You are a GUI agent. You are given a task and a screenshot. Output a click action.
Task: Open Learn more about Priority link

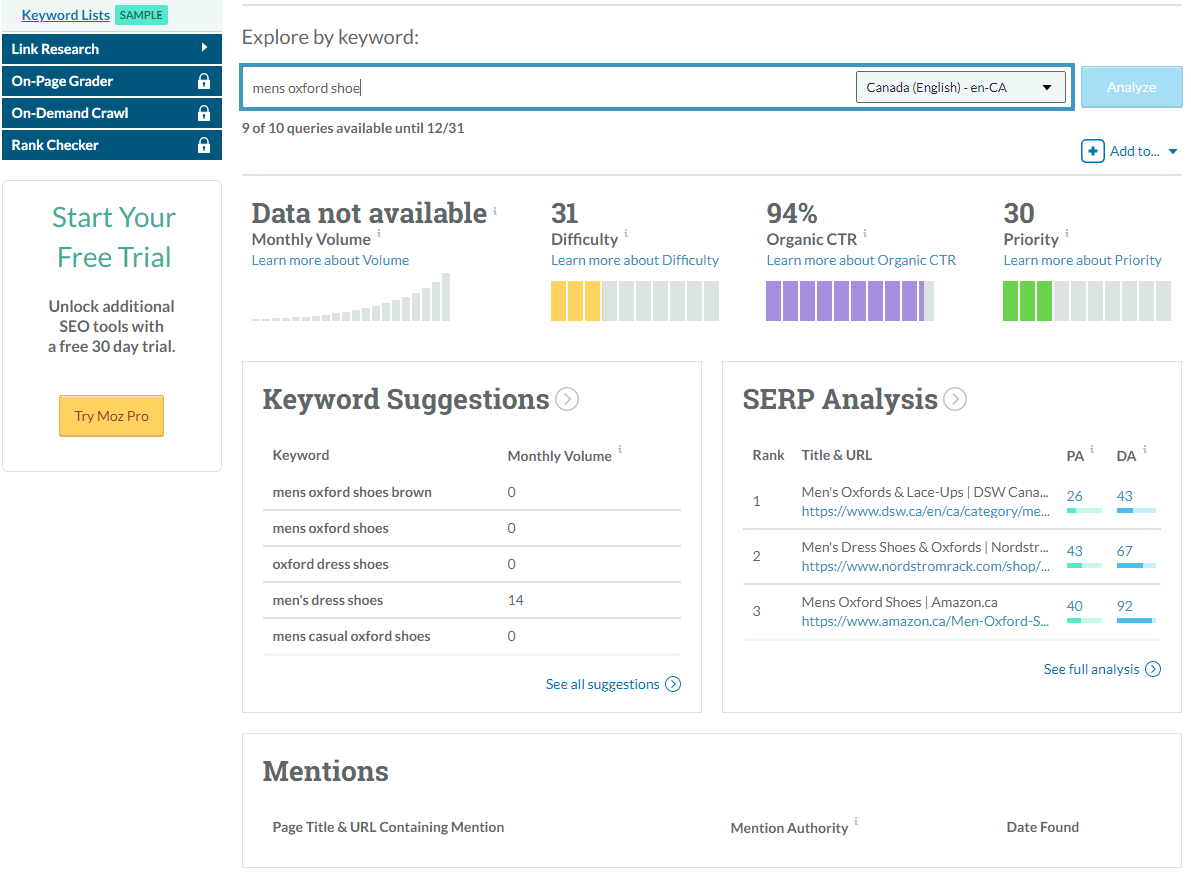[x=1082, y=260]
